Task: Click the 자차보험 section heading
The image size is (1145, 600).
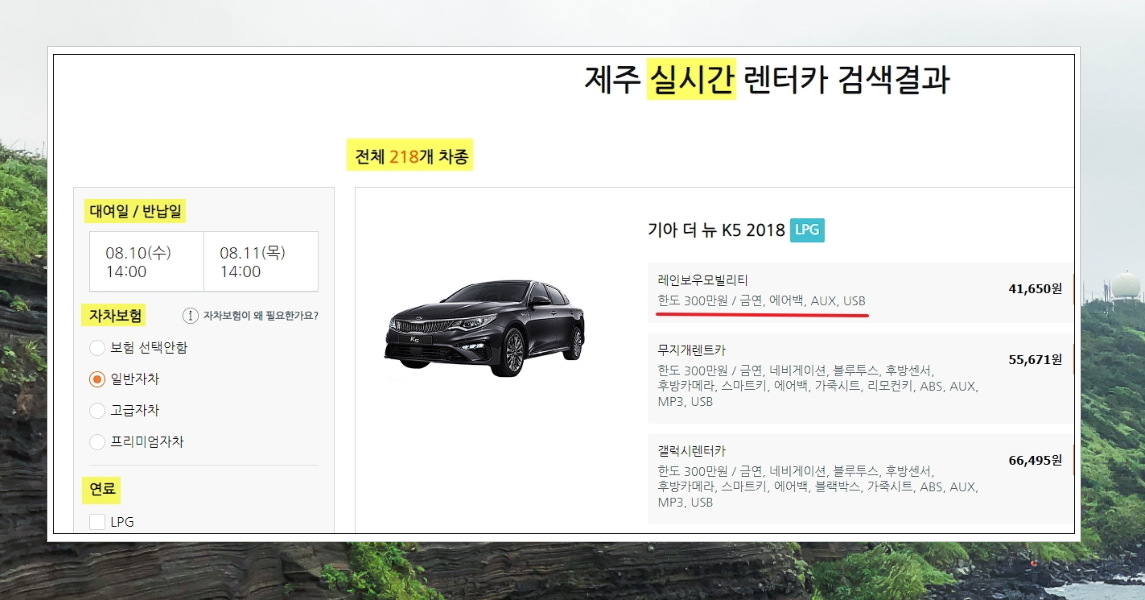Action: [115, 315]
